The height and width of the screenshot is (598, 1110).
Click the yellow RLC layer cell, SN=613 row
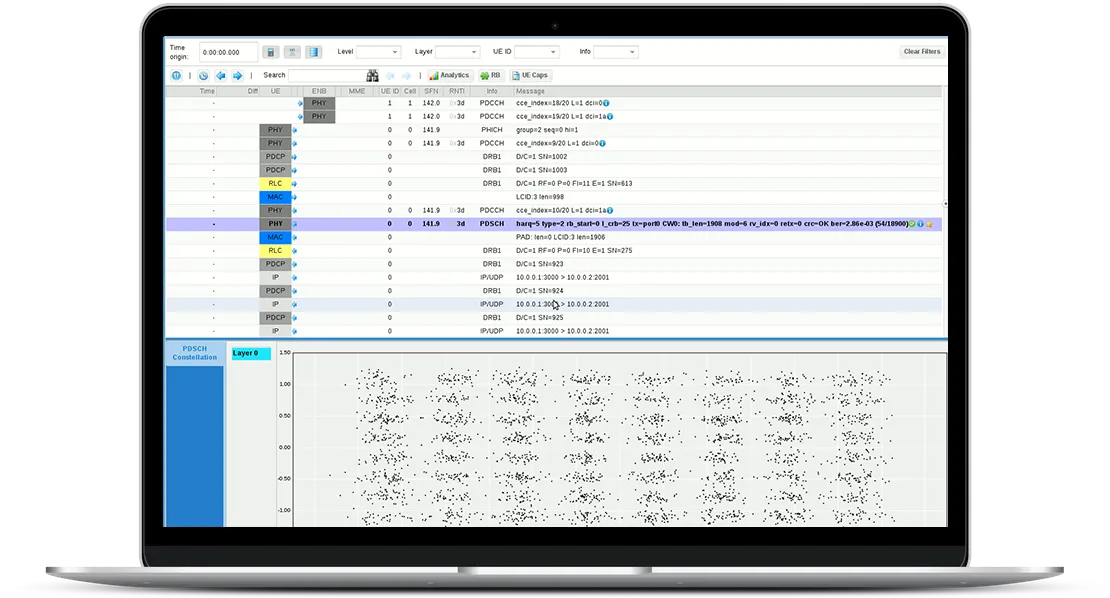click(275, 184)
